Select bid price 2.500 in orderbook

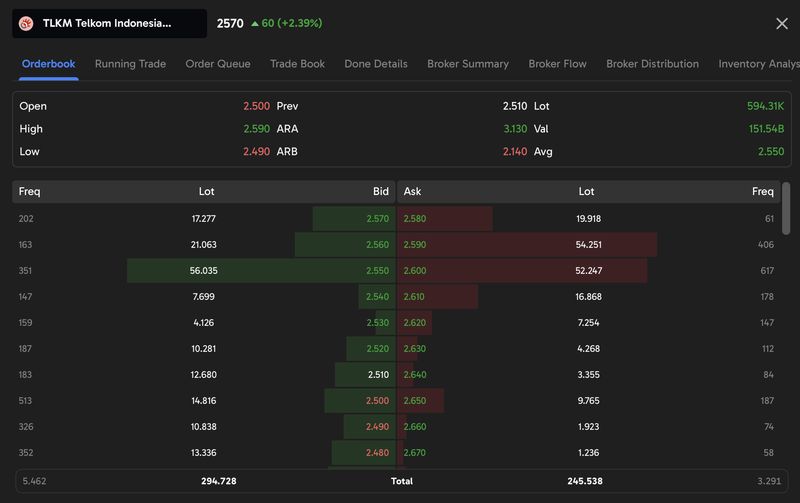point(378,400)
